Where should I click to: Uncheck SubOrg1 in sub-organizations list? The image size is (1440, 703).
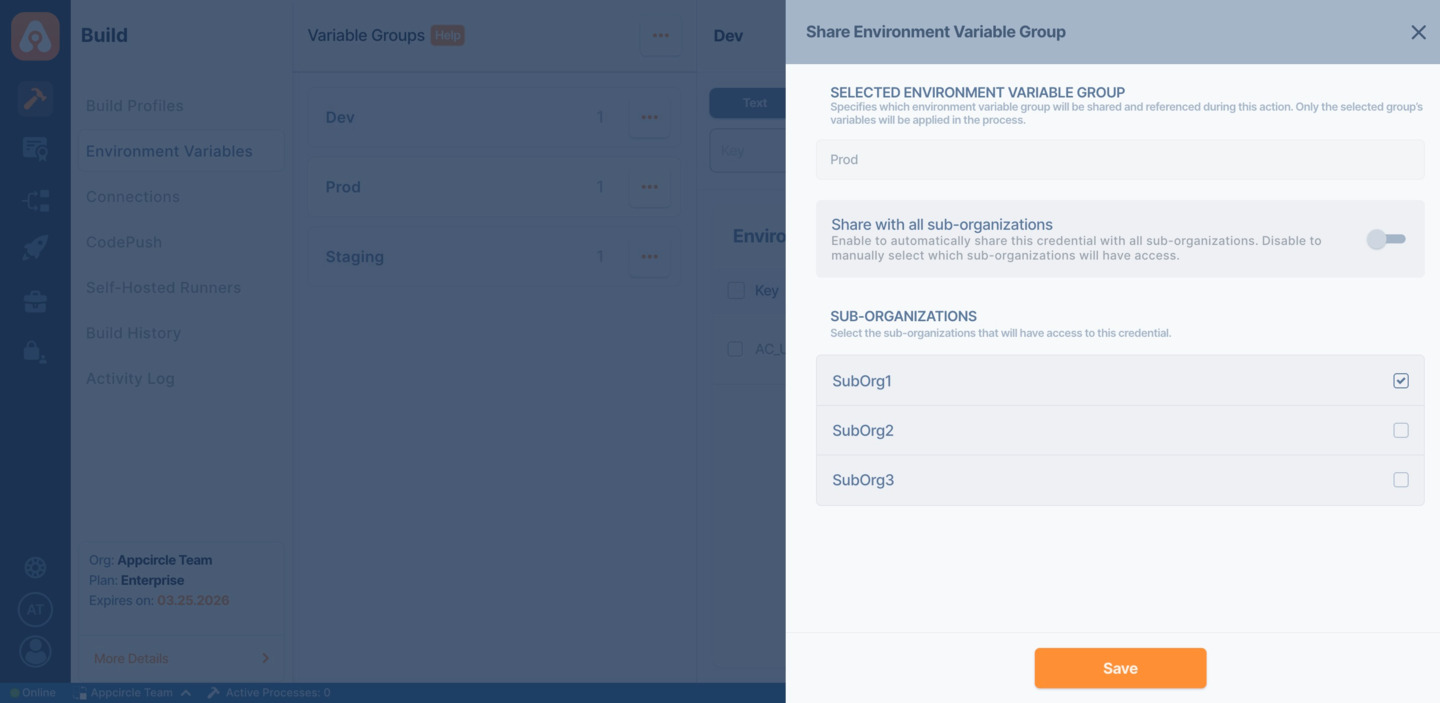1401,380
